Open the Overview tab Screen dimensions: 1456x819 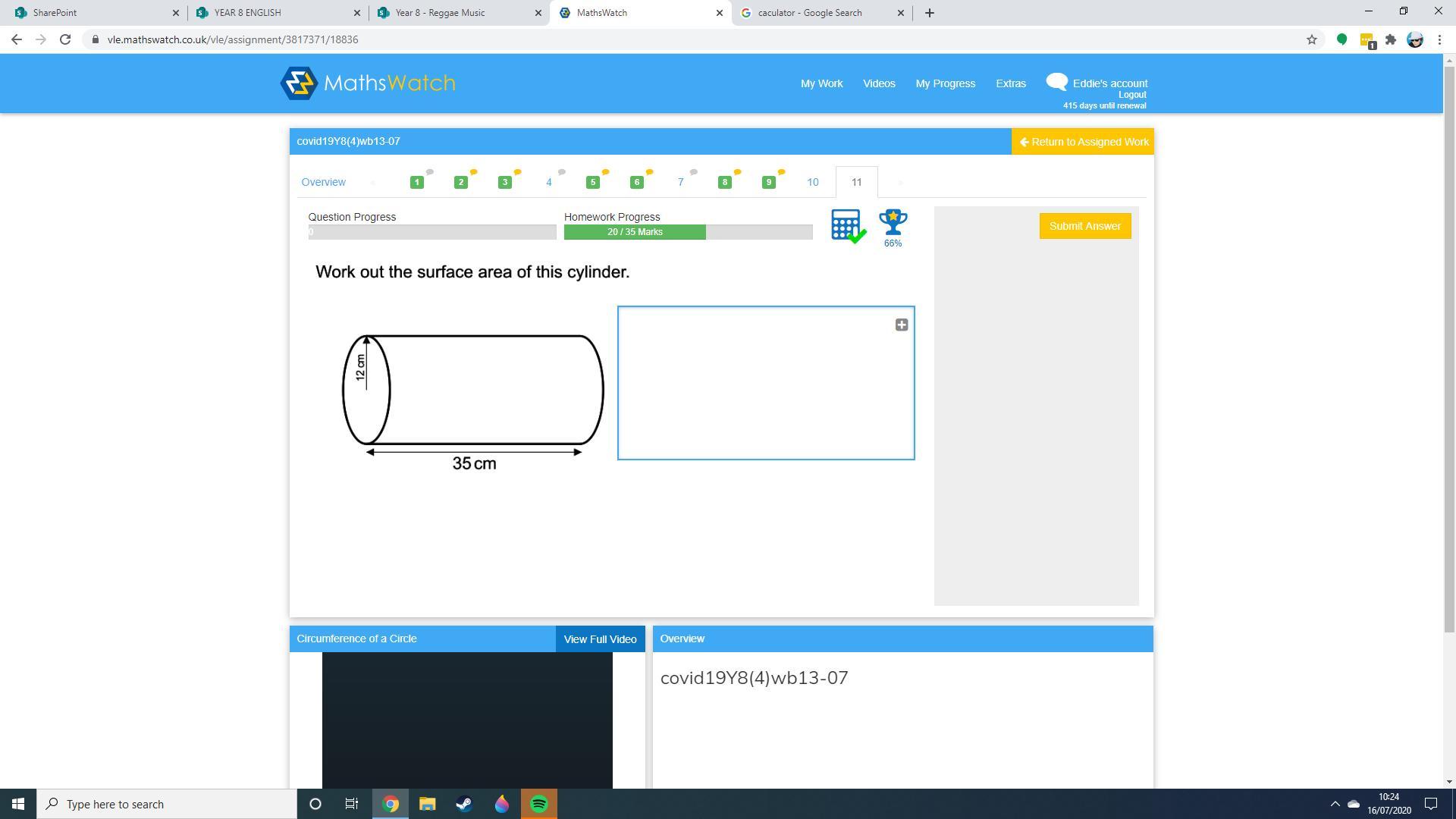[323, 182]
